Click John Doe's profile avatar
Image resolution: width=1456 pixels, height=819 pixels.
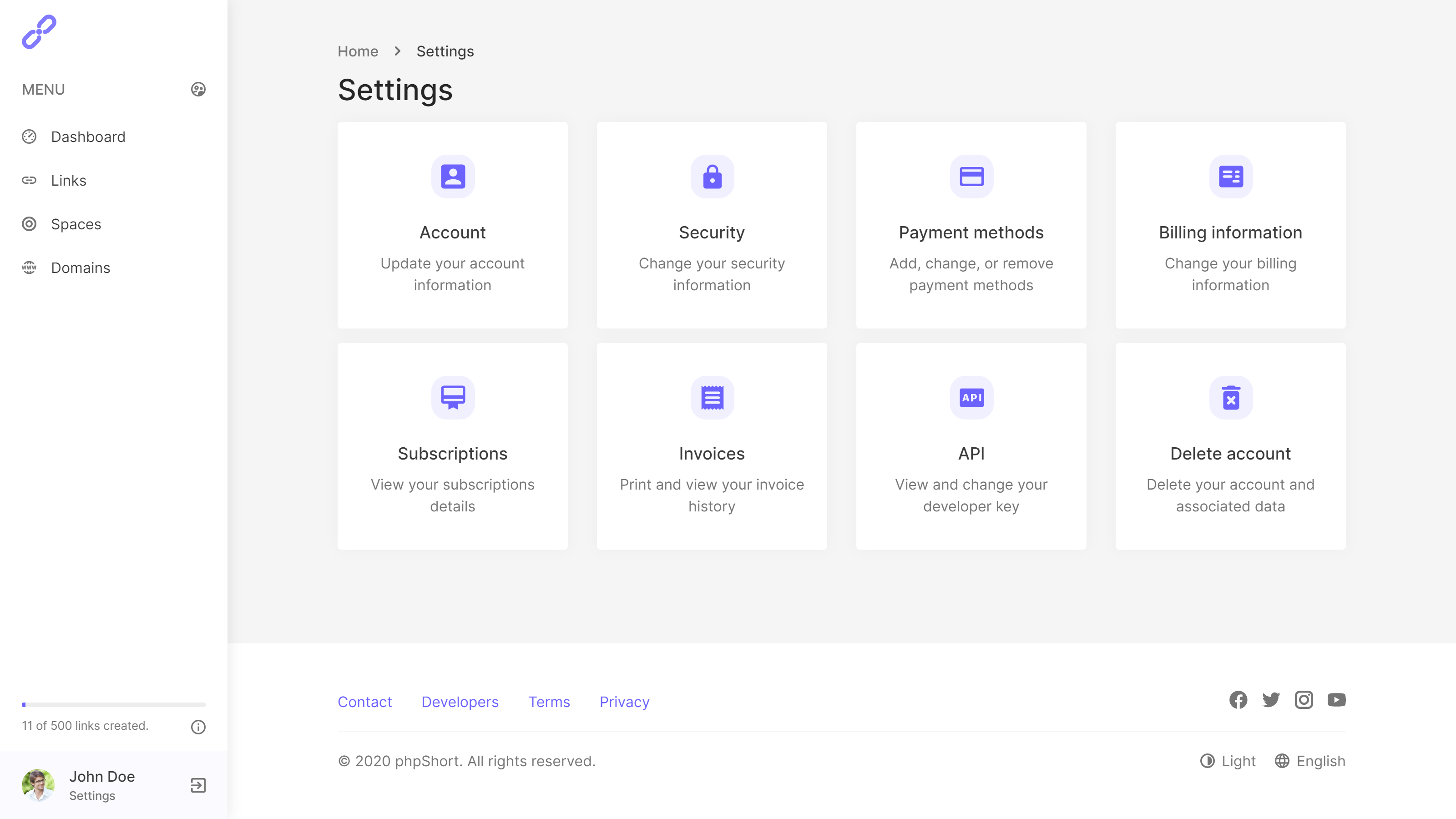pyautogui.click(x=38, y=785)
